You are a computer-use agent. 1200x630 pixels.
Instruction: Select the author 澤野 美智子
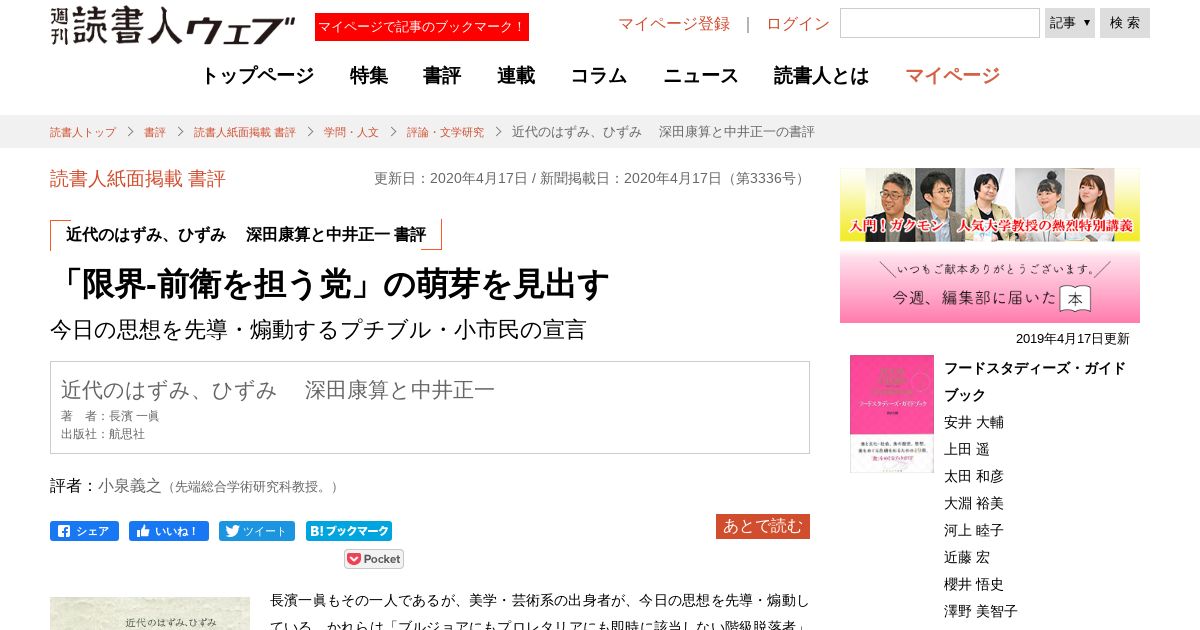(x=981, y=612)
